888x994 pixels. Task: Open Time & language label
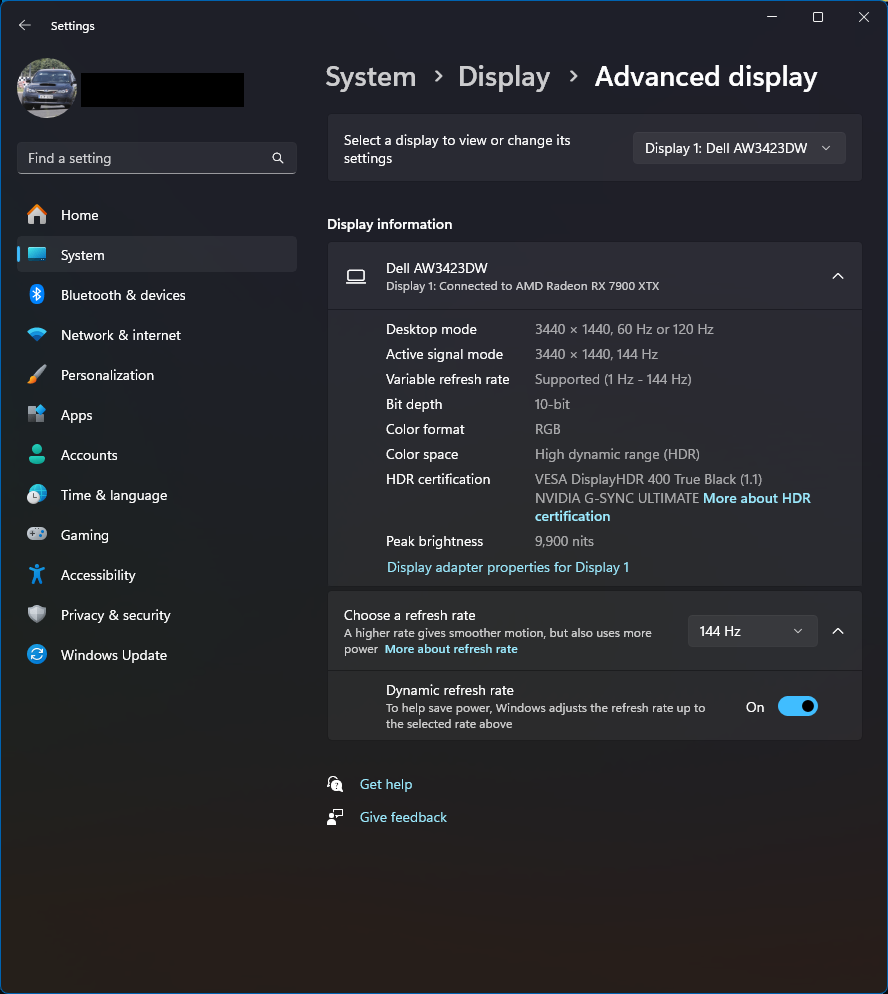point(114,495)
